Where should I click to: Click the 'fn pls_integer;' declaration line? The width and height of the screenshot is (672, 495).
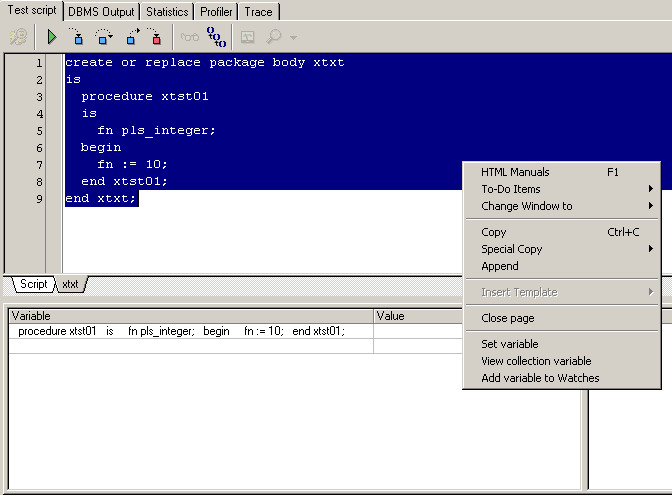tap(156, 130)
